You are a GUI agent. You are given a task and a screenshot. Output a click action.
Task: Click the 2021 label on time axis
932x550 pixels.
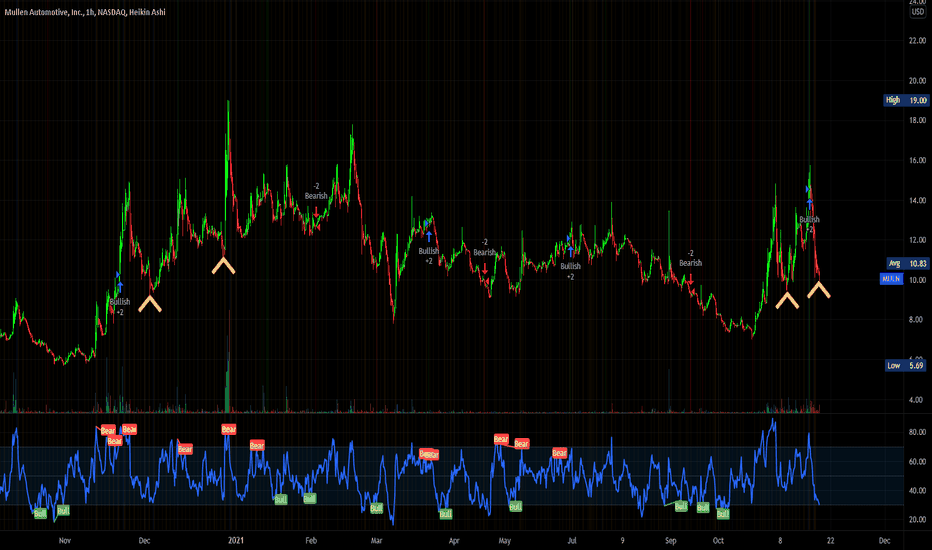point(236,540)
